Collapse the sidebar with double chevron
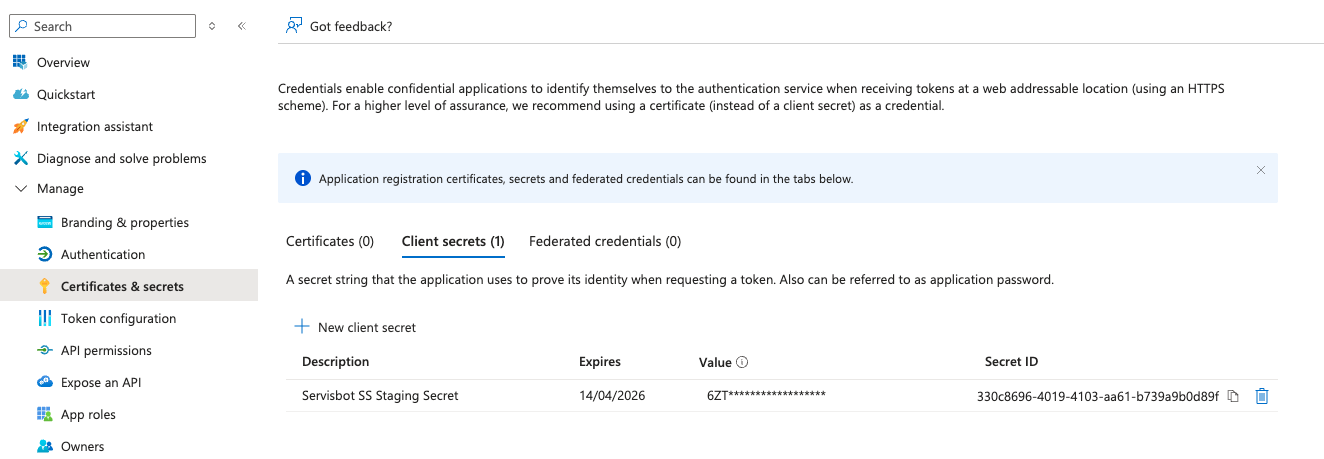This screenshot has width=1324, height=459. (x=241, y=26)
